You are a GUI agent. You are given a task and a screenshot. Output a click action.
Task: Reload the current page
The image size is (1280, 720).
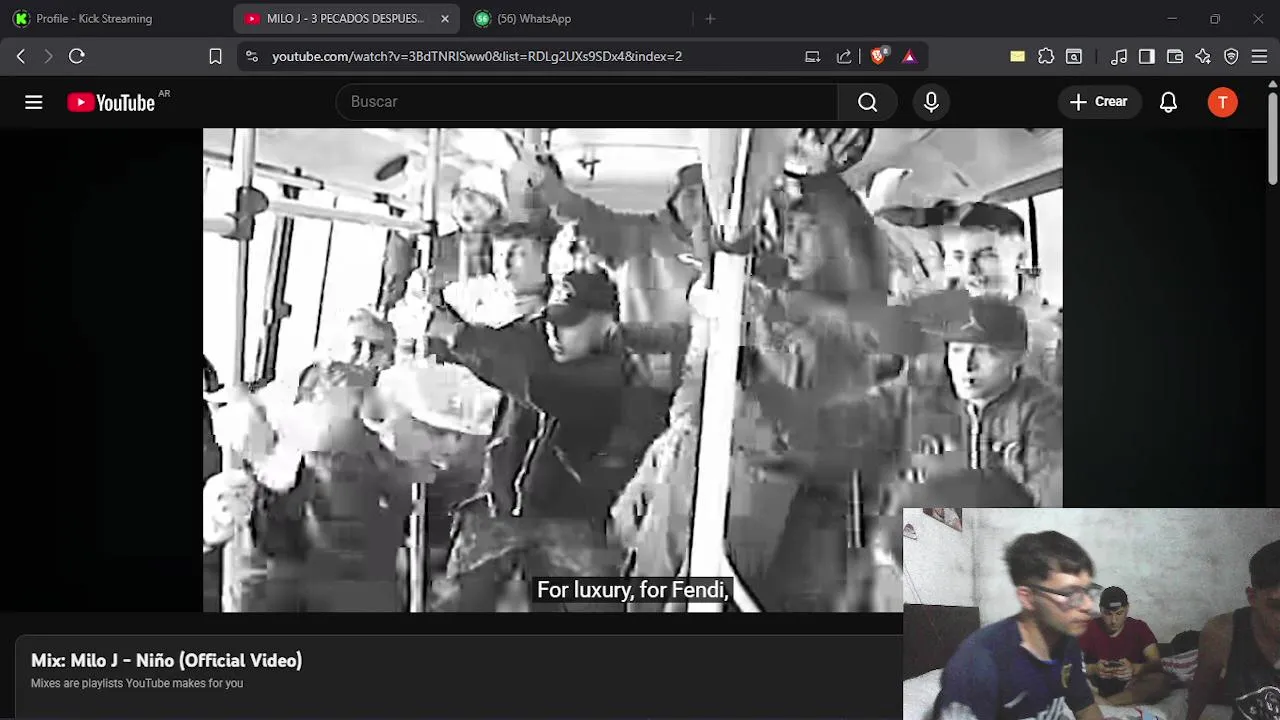pos(77,56)
